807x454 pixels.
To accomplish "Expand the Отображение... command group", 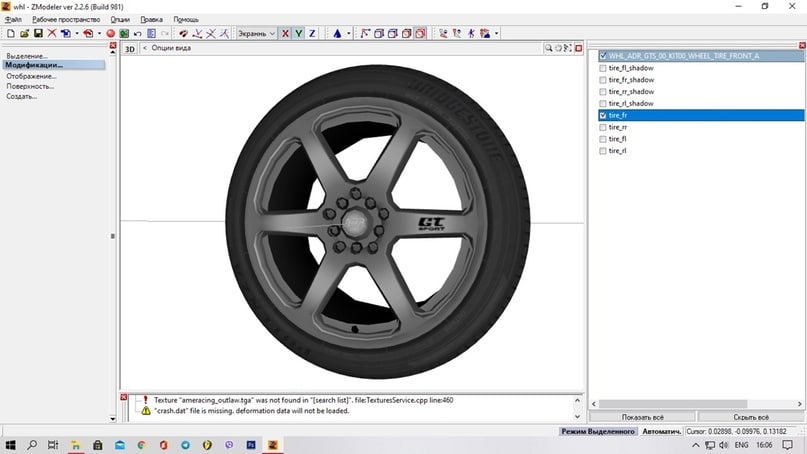I will (31, 76).
